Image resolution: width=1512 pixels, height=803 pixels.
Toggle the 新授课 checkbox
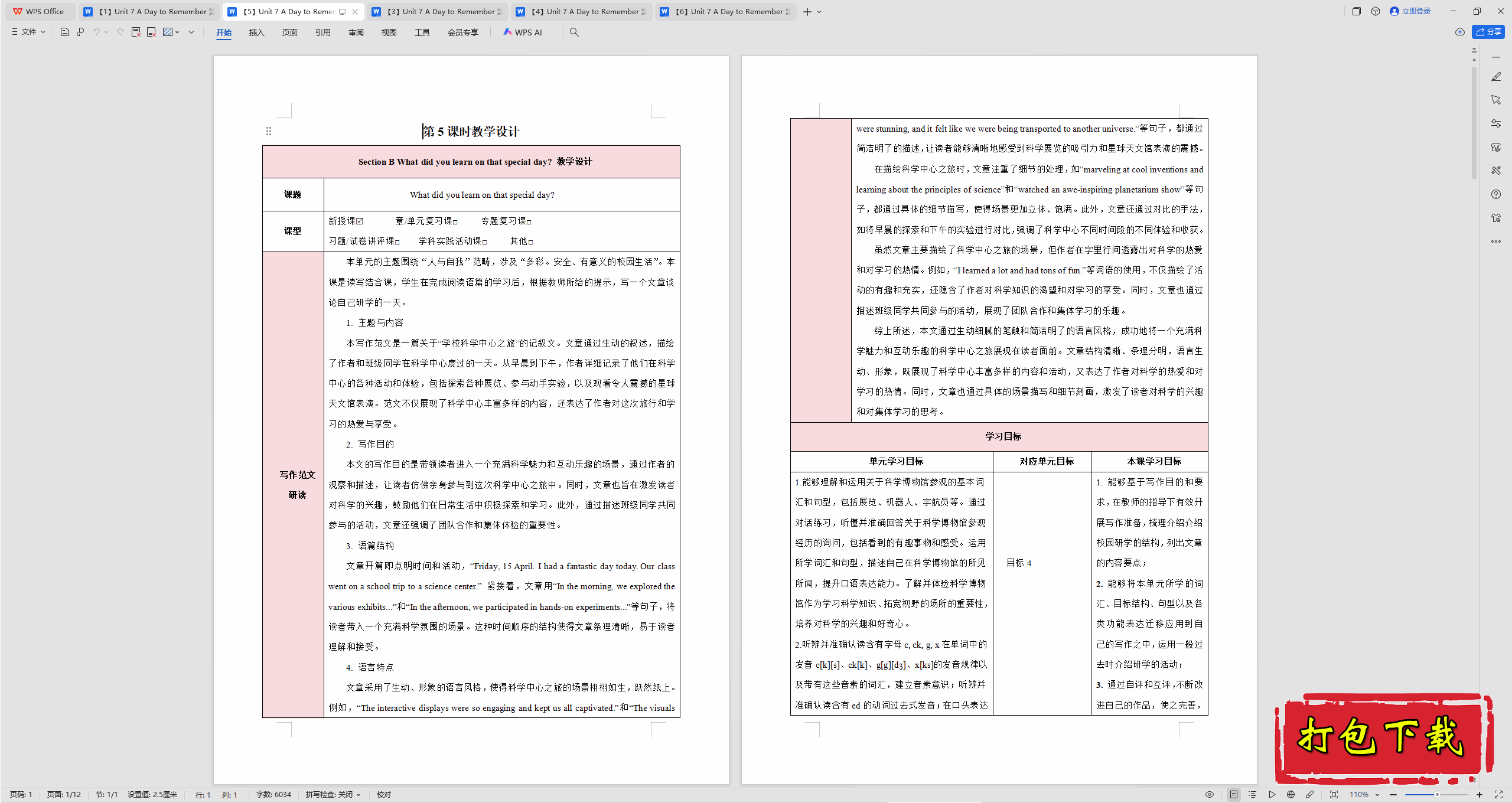[x=360, y=221]
